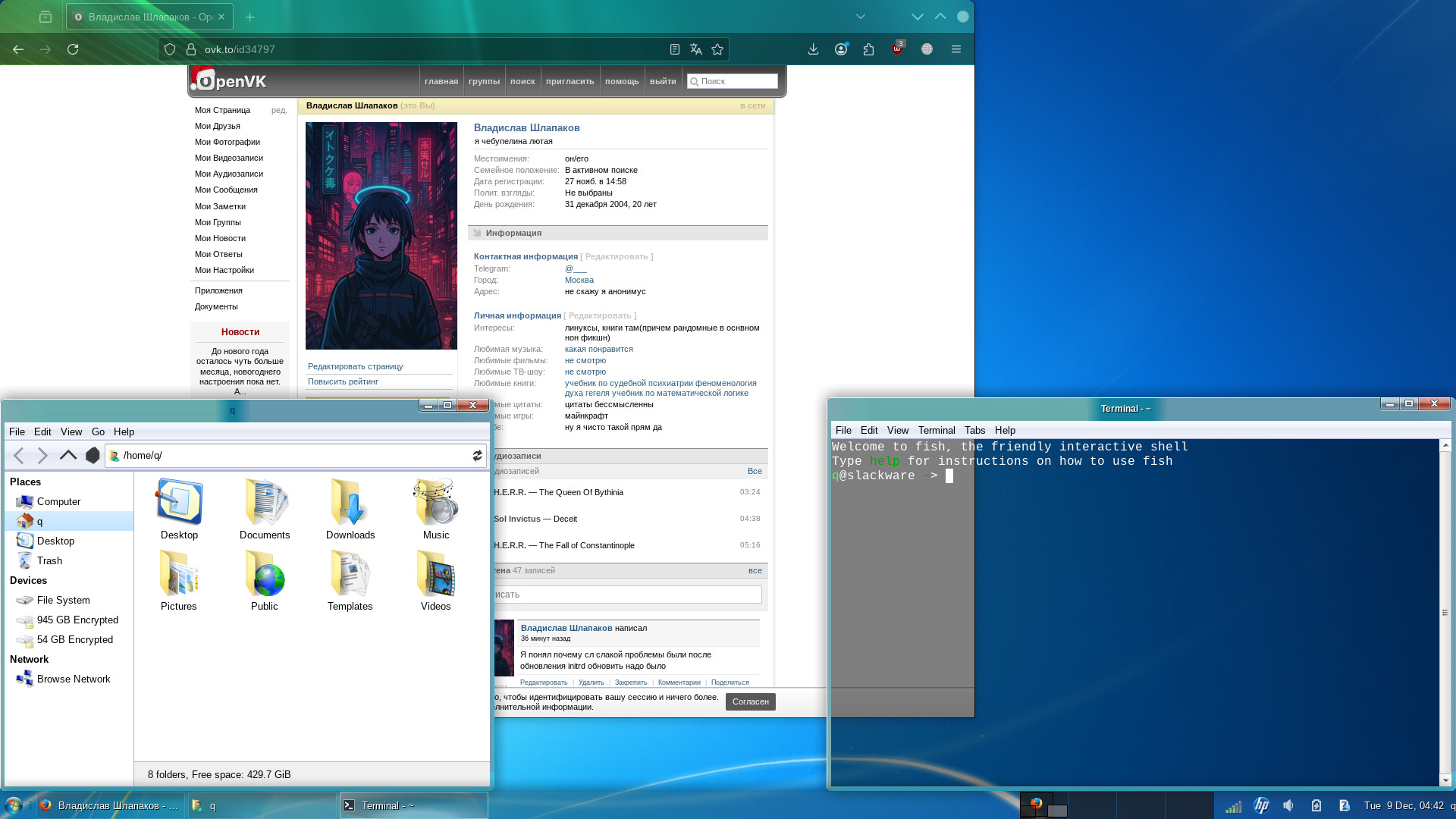Open Terminal's Tabs menu
The width and height of the screenshot is (1456, 819).
pyautogui.click(x=974, y=430)
